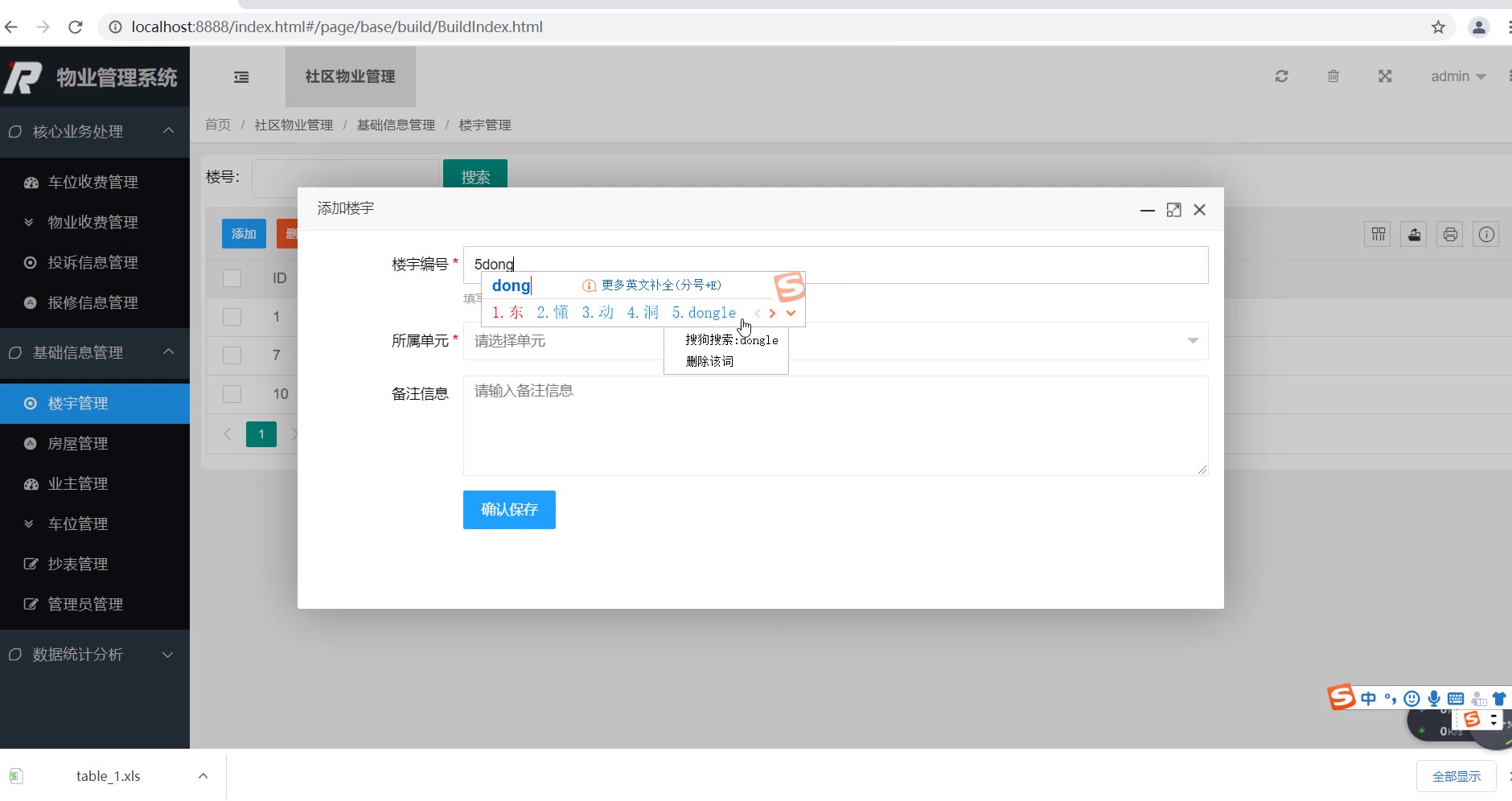
Task: Refresh the page with the header refresh icon
Action: [1282, 76]
